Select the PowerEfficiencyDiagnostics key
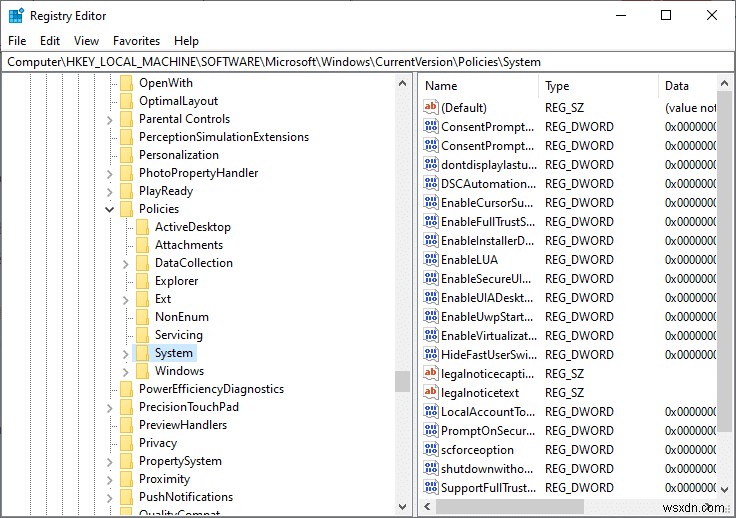The height and width of the screenshot is (518, 736). pos(211,389)
